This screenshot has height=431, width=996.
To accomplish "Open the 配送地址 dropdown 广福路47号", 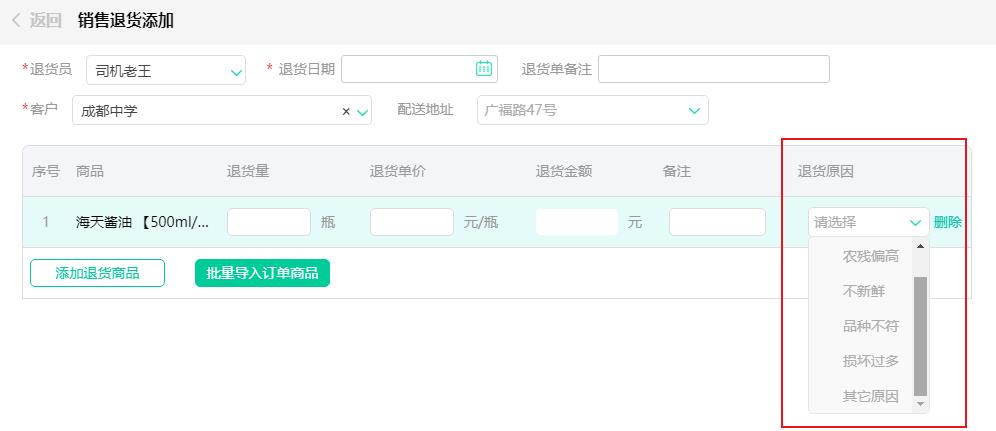I will (x=592, y=110).
